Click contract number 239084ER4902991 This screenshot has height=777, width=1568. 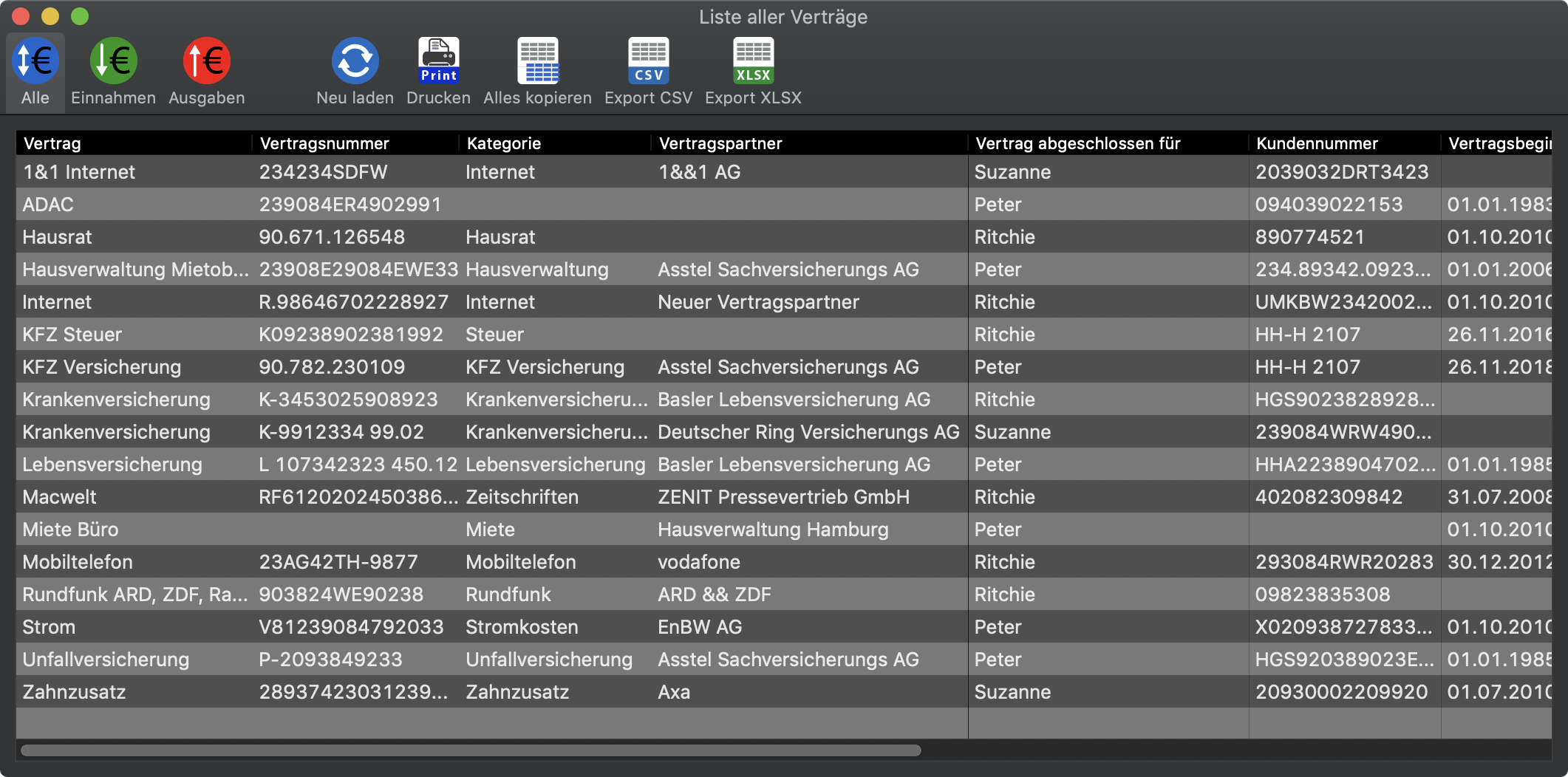(350, 205)
